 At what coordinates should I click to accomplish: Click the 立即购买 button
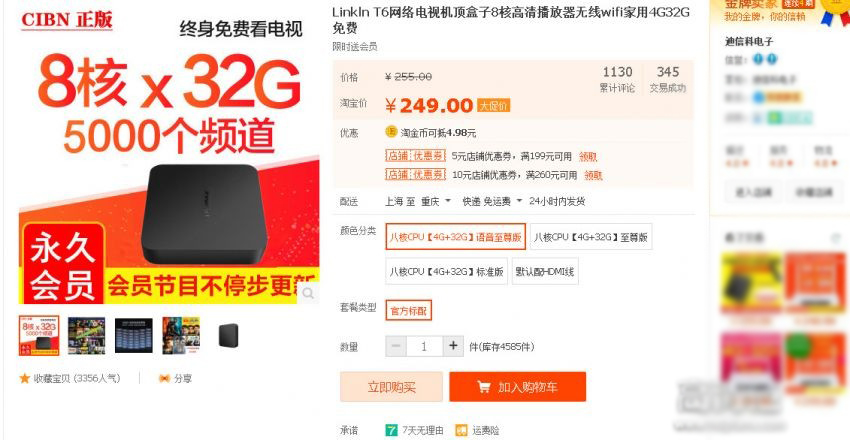[x=391, y=387]
